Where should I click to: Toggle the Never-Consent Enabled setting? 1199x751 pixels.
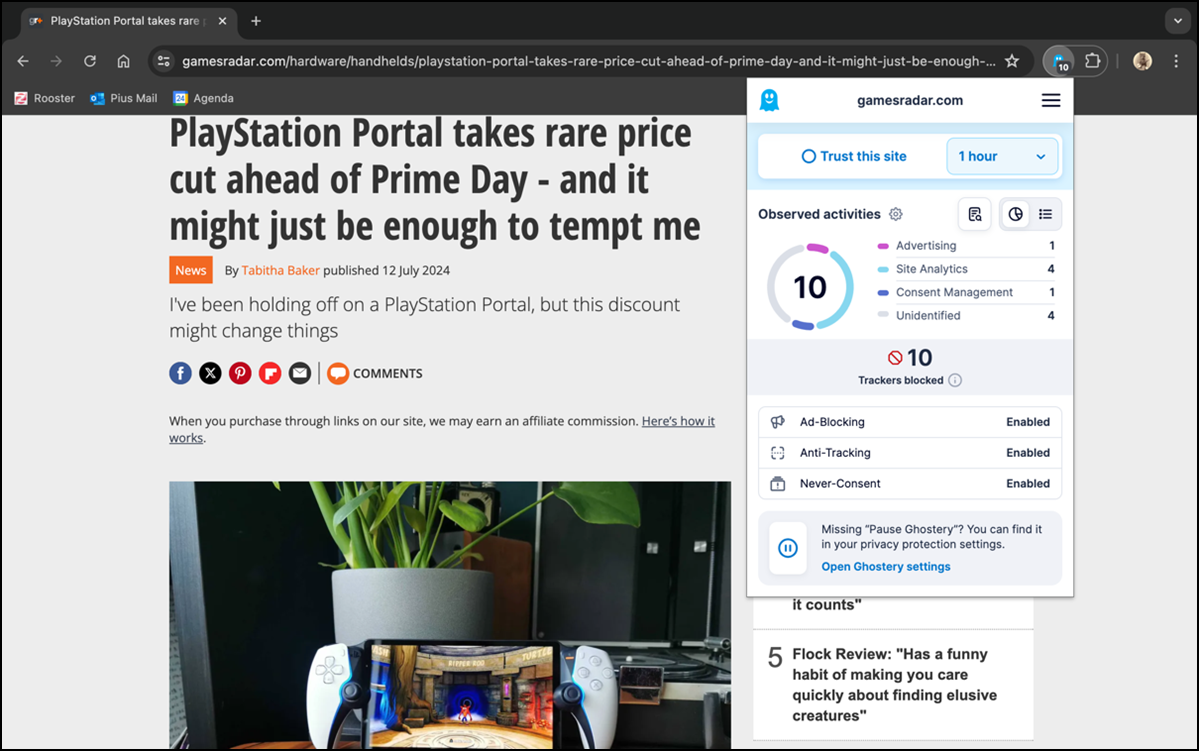(x=910, y=483)
